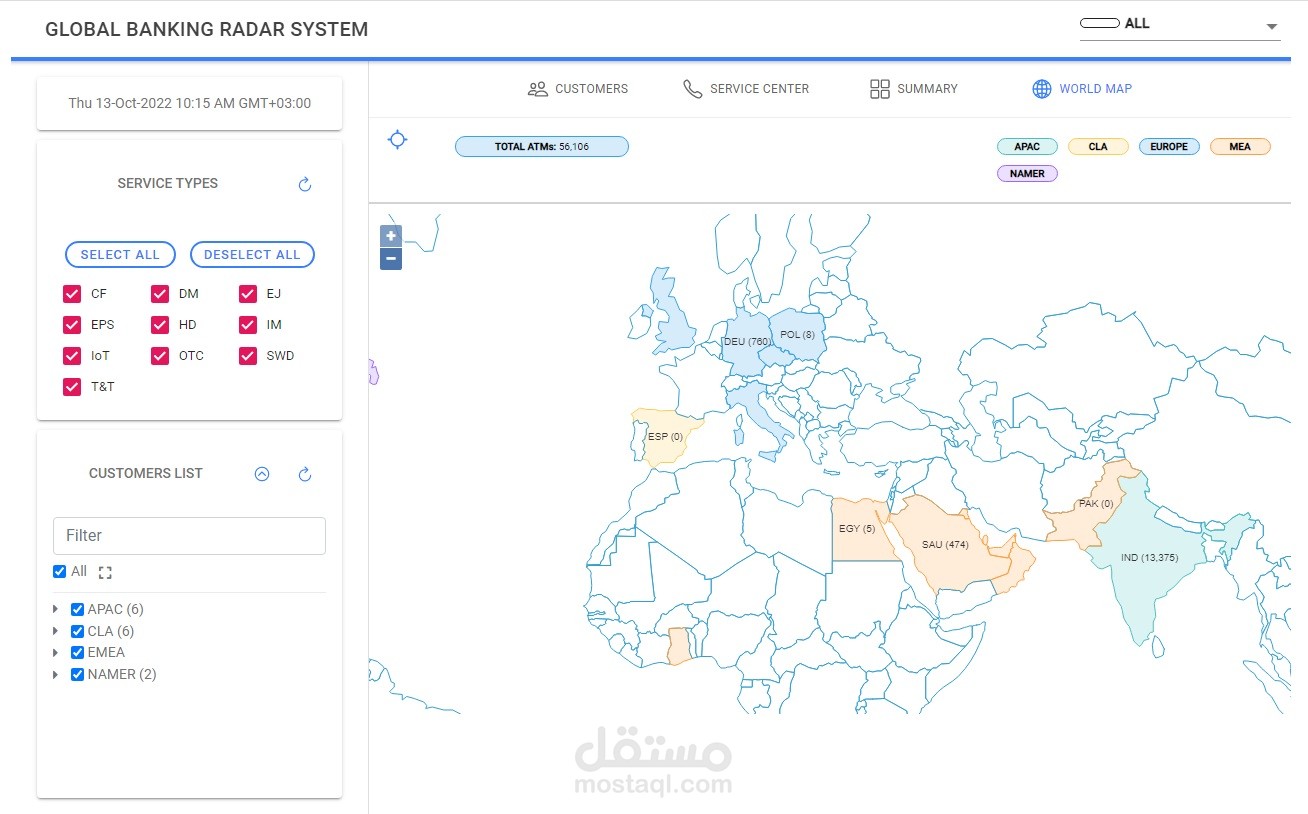Select the EUROPE region legend chip

click(1168, 146)
